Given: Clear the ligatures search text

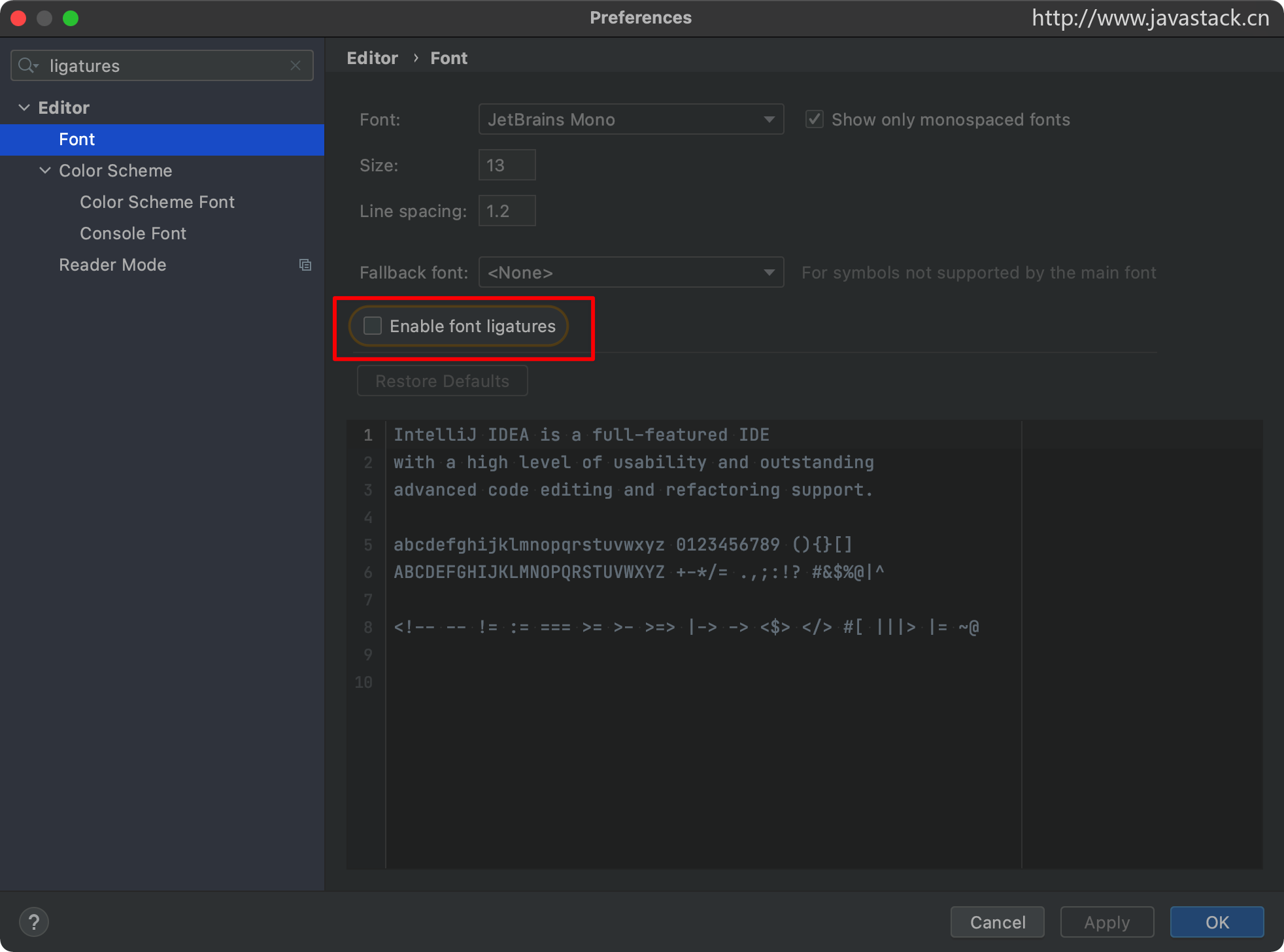Looking at the screenshot, I should coord(296,65).
